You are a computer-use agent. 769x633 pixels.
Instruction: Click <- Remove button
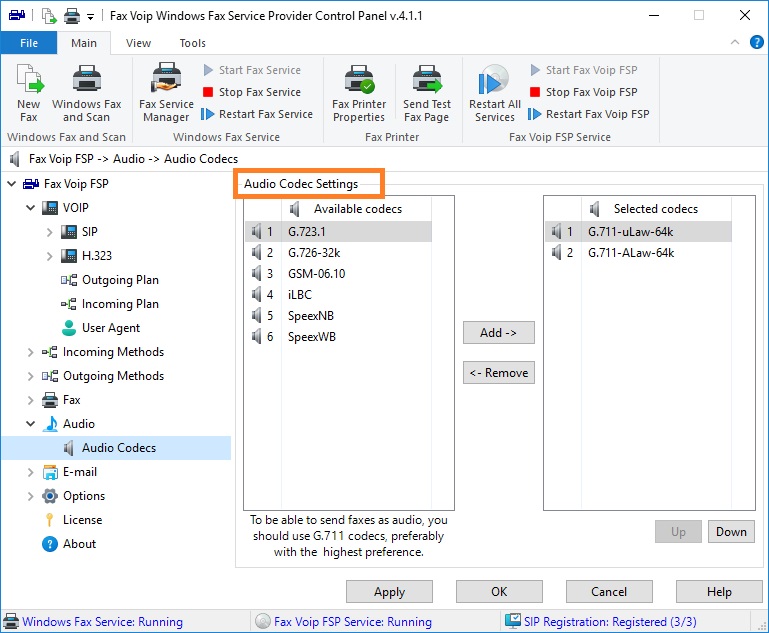point(499,373)
